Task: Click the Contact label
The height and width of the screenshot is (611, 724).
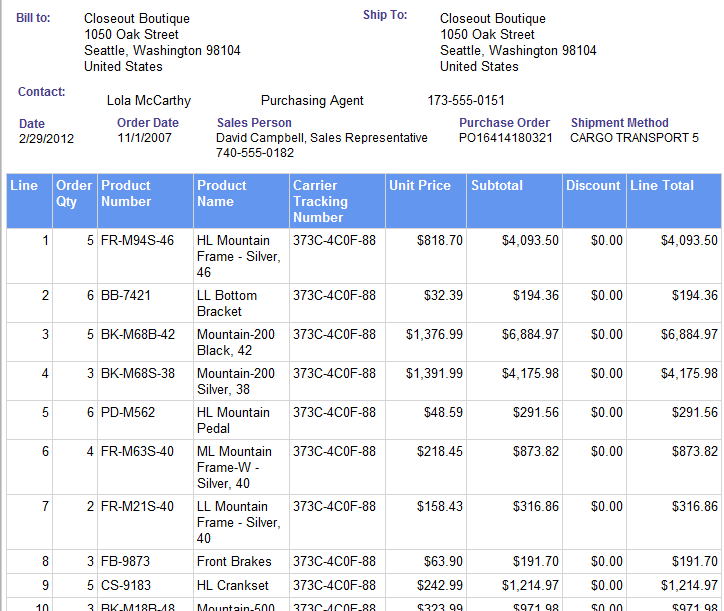Action: pos(42,92)
